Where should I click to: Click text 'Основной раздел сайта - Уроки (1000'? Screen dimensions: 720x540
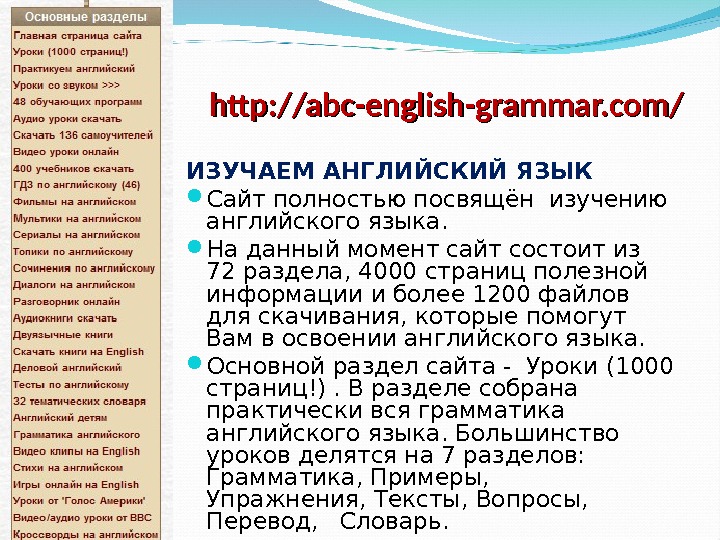pyautogui.click(x=439, y=366)
